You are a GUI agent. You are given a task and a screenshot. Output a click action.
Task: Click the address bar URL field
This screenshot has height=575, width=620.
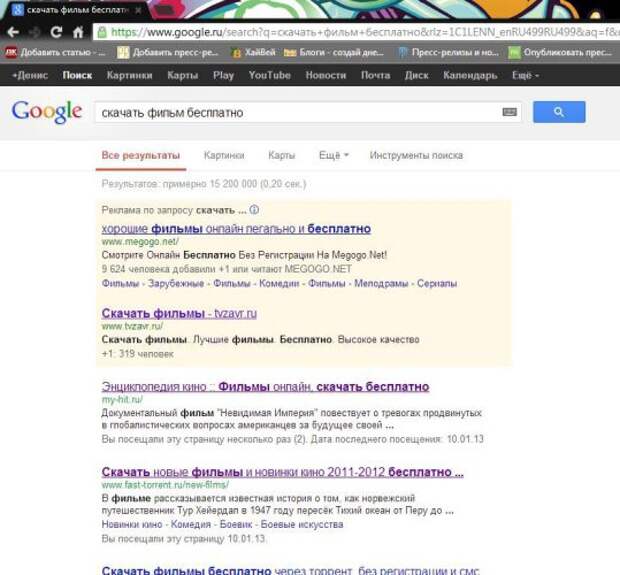point(357,32)
